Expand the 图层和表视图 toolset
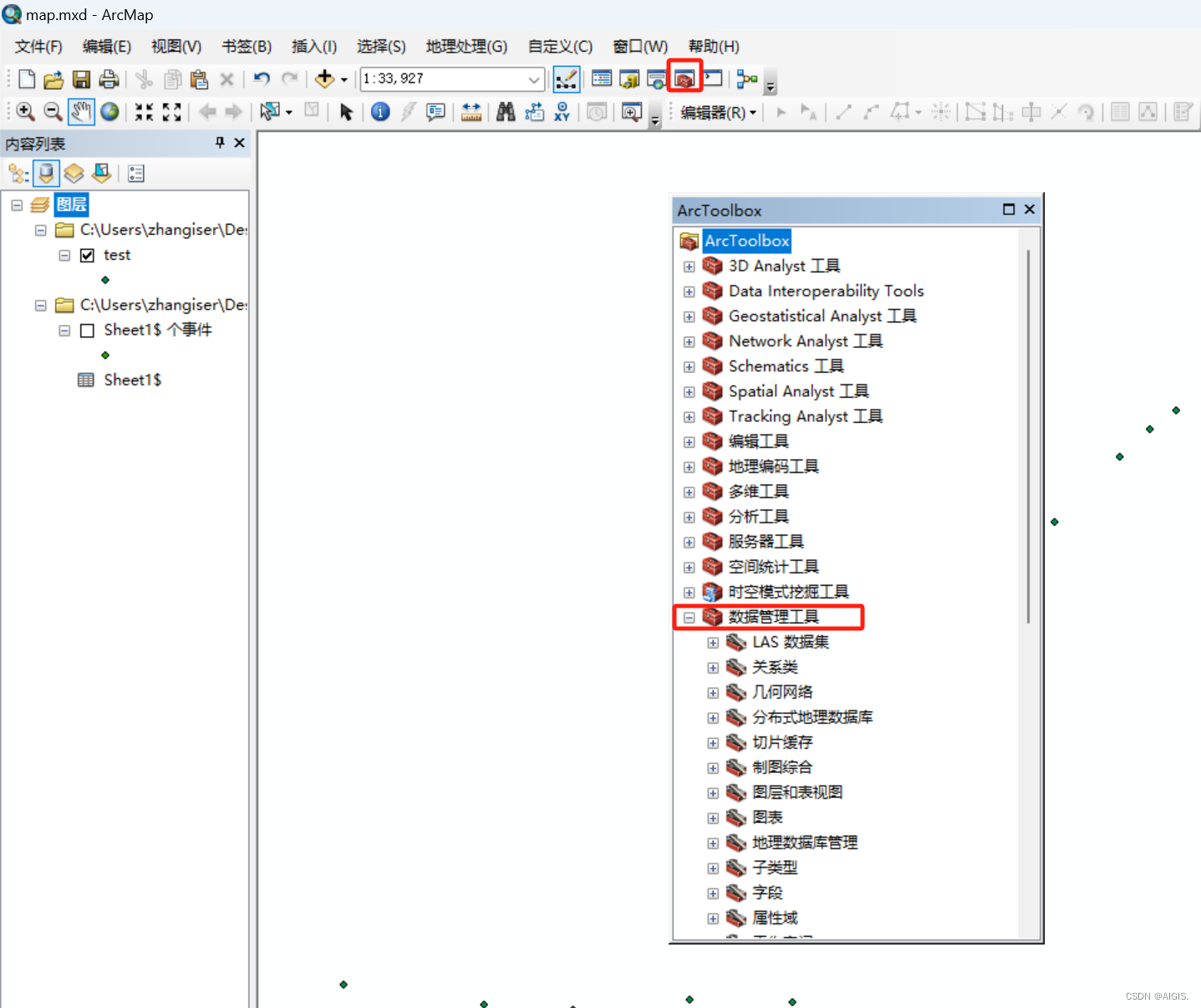 (713, 794)
